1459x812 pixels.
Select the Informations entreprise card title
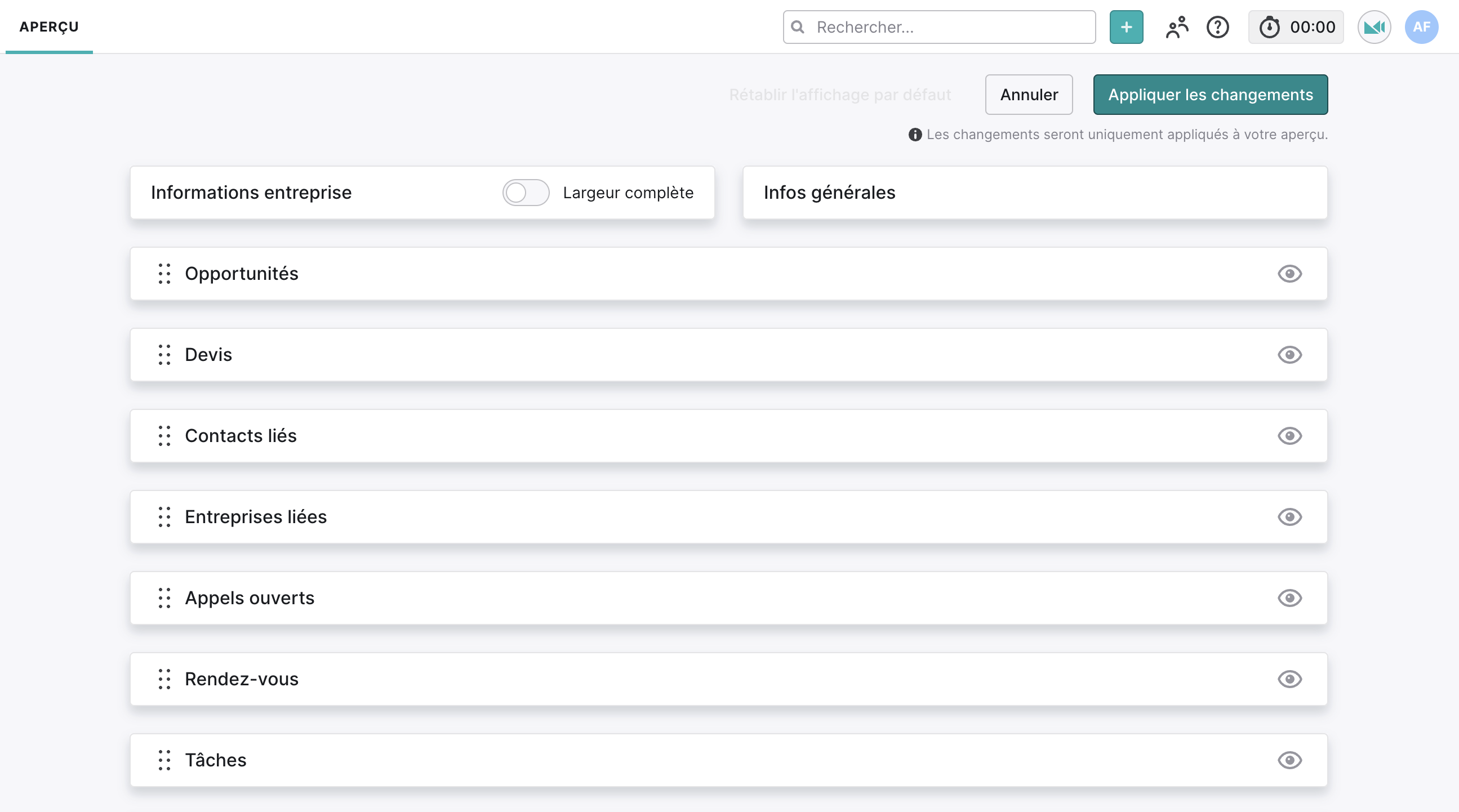(x=251, y=193)
